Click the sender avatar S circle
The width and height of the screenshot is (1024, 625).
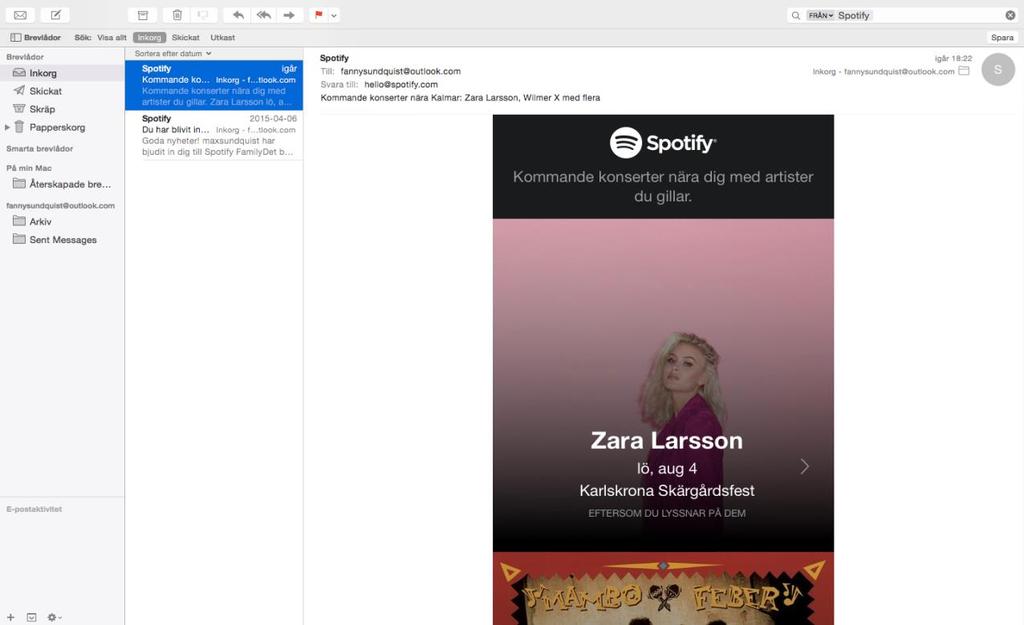pos(998,70)
